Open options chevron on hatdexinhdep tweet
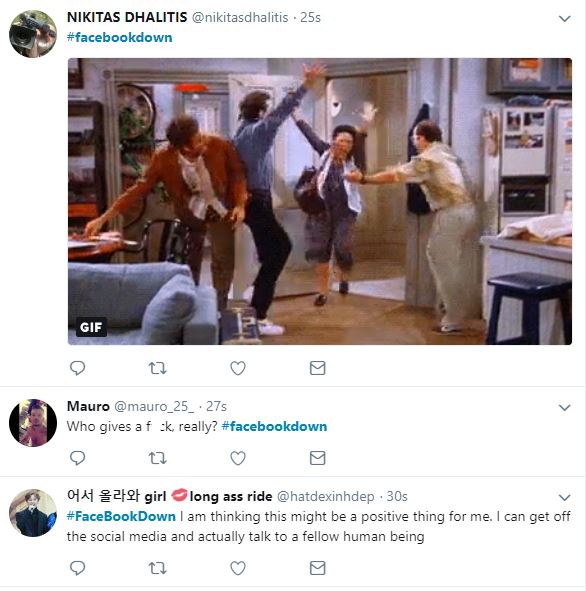The width and height of the screenshot is (586, 591). 565,497
